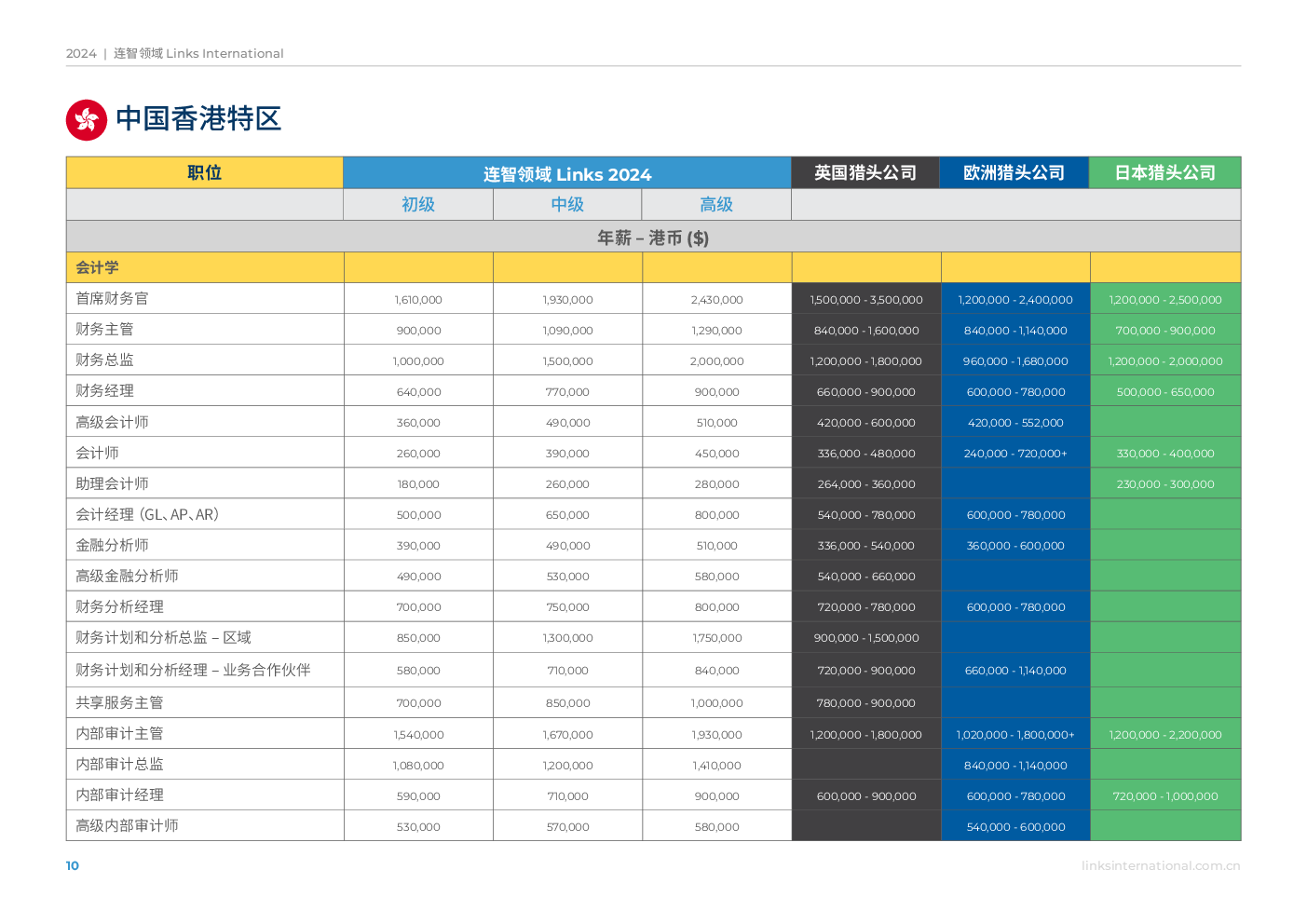Select the 共享服务主管 row label

coord(119,702)
